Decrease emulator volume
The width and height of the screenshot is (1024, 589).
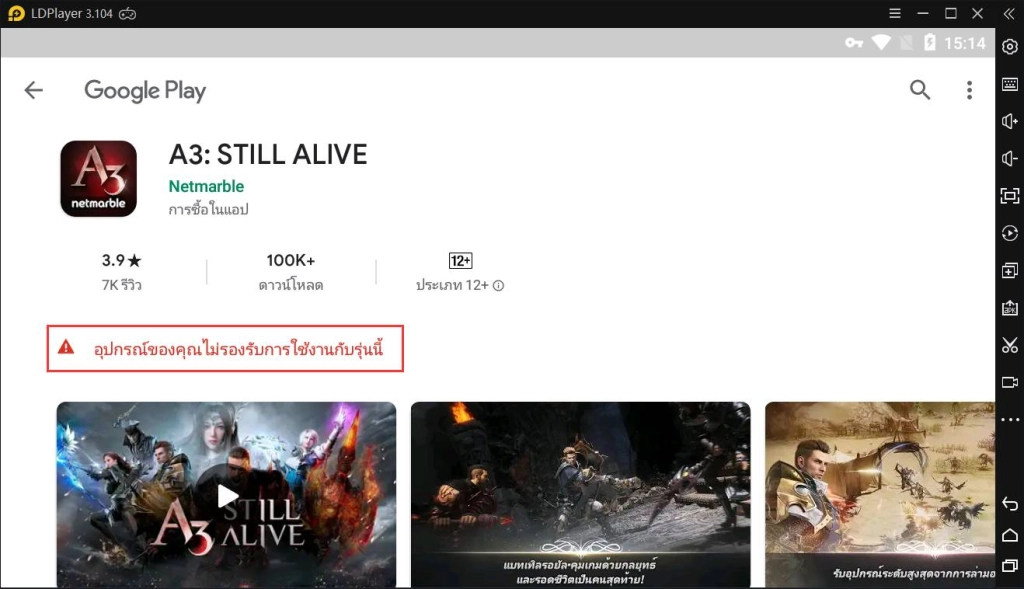point(1010,159)
